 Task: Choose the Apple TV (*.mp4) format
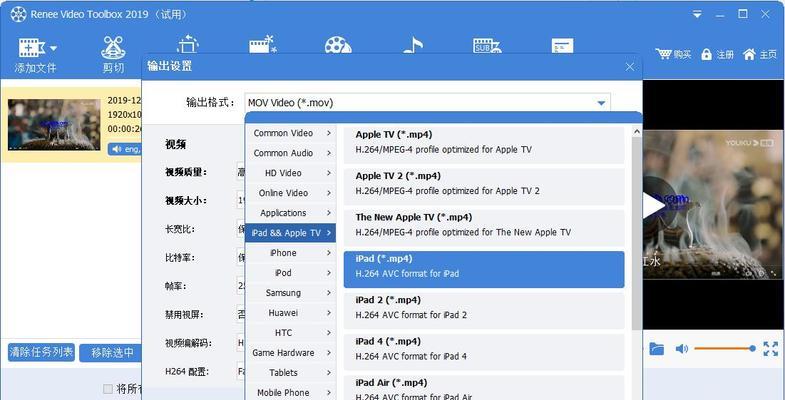(484, 145)
